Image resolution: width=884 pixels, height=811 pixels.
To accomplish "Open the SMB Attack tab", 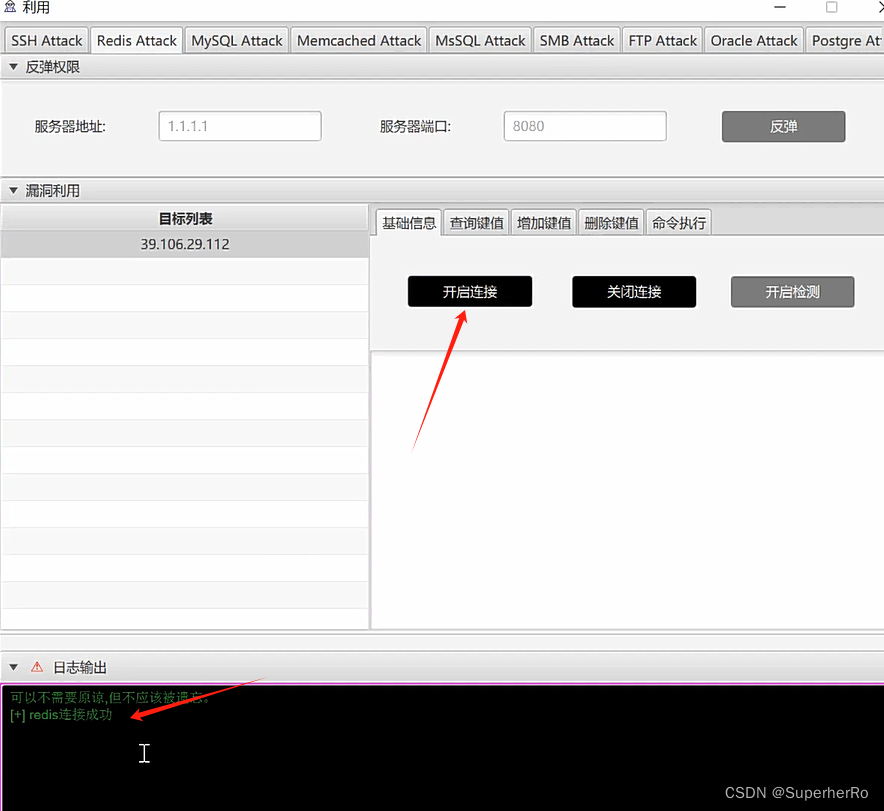I will click(577, 41).
